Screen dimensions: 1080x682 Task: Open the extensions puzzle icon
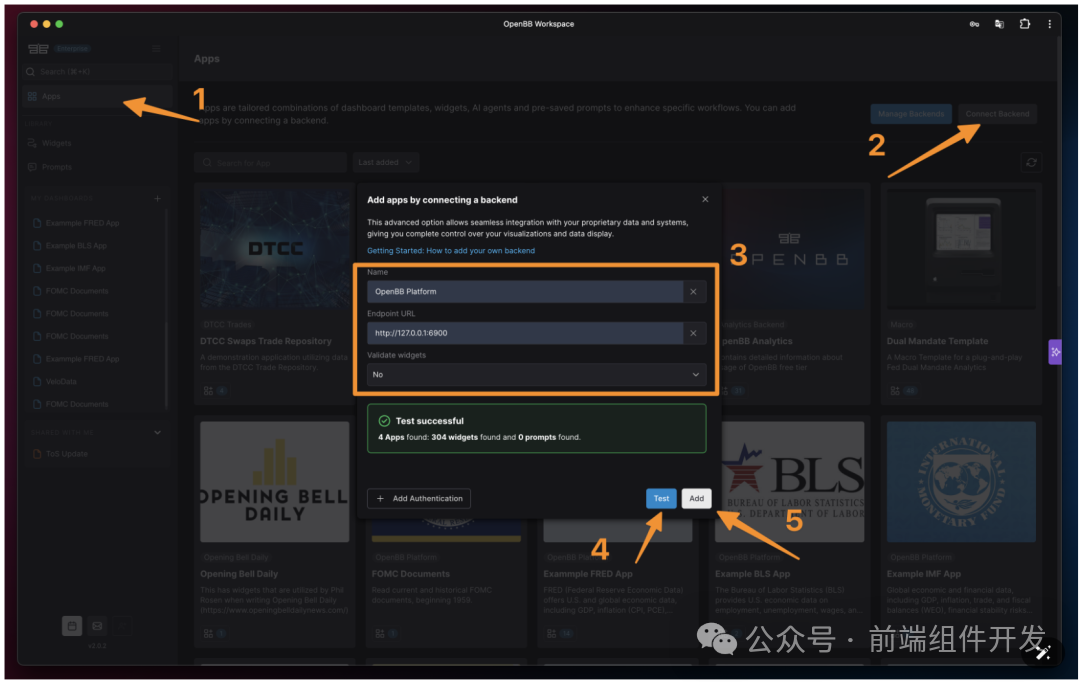tap(1025, 24)
